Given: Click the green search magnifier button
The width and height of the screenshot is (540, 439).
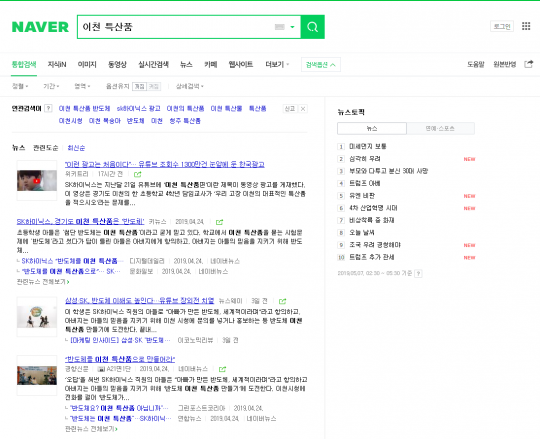Looking at the screenshot, I should pyautogui.click(x=312, y=27).
